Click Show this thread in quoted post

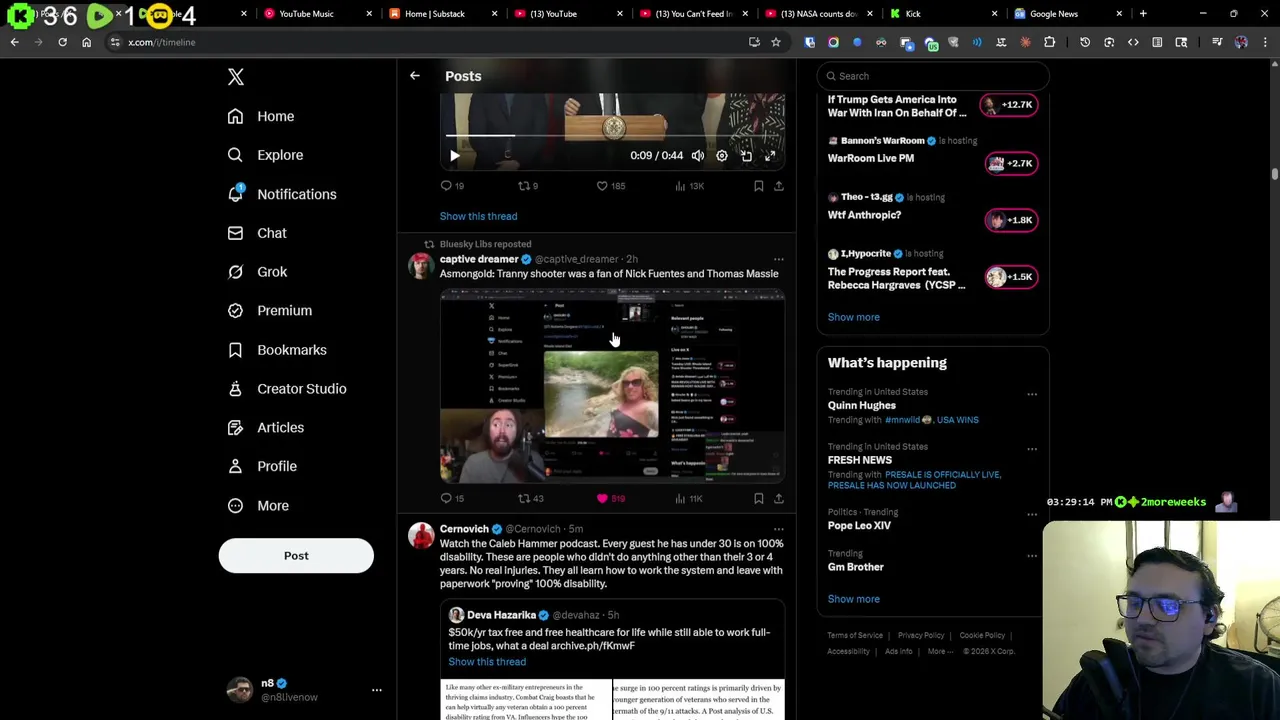coord(487,662)
